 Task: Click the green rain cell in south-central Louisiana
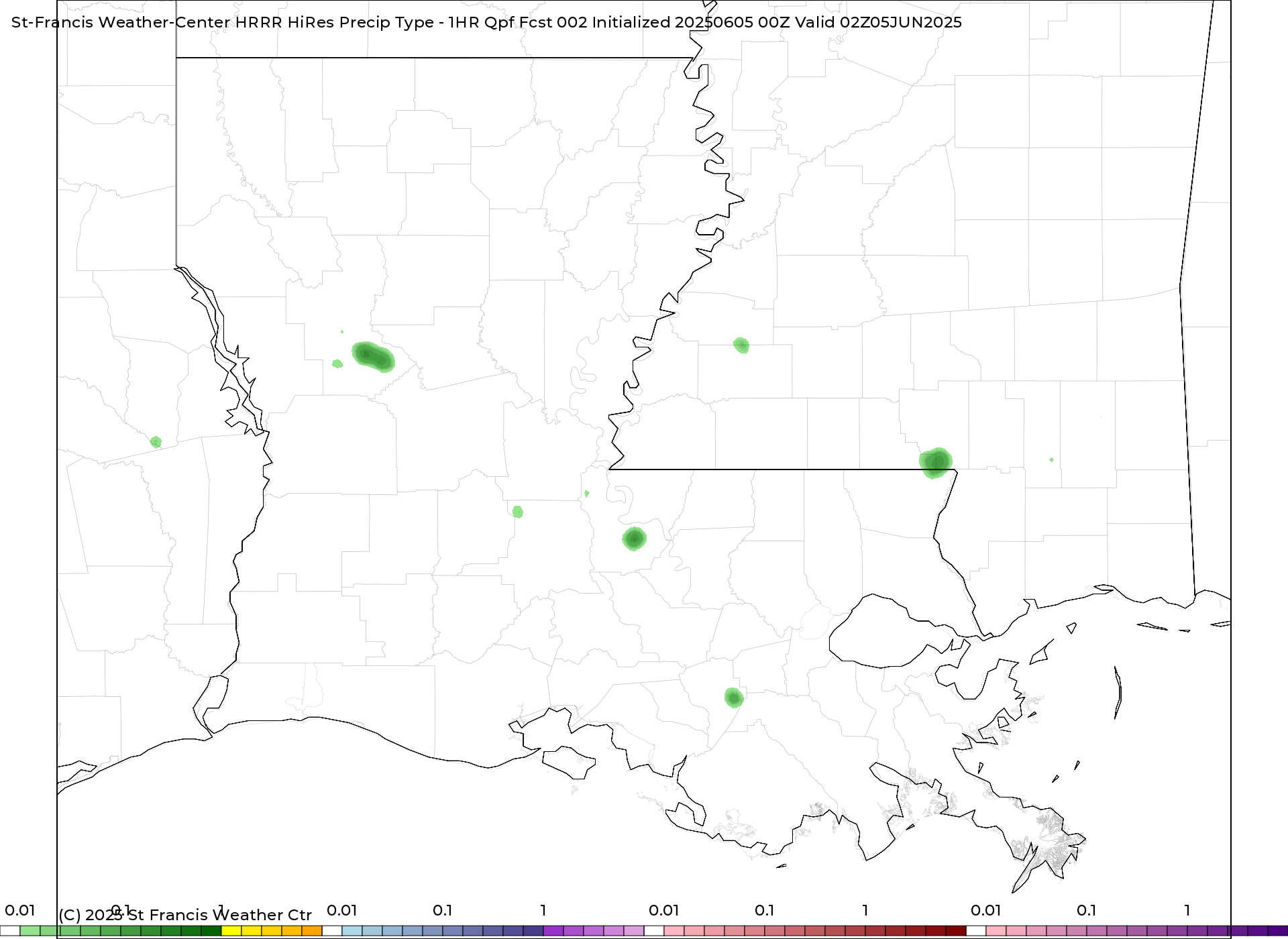pyautogui.click(x=734, y=698)
